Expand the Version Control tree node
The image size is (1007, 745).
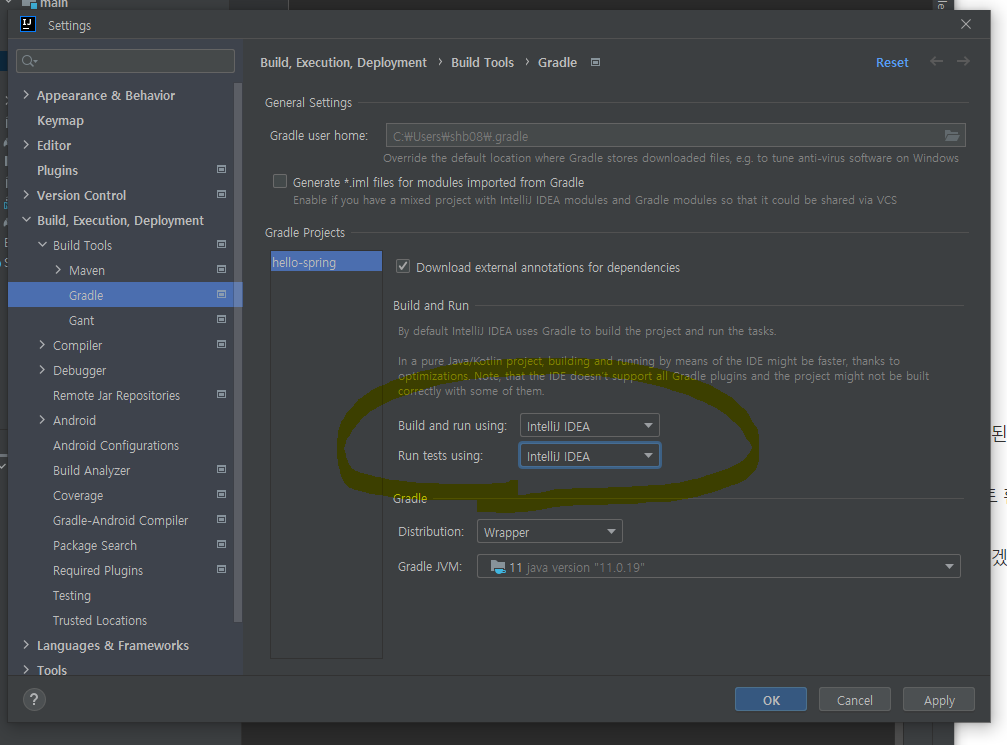point(26,195)
